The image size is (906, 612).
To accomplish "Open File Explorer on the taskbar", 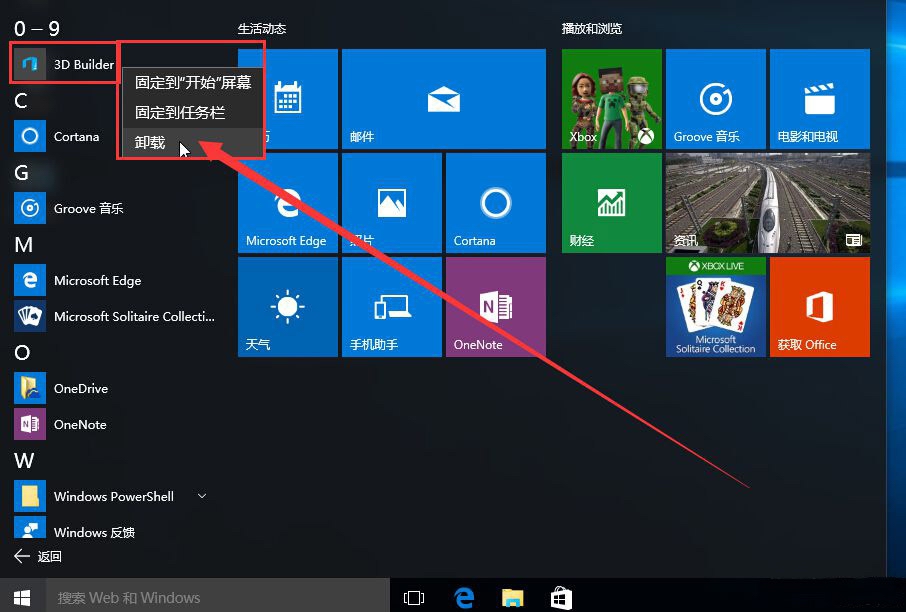I will [513, 598].
